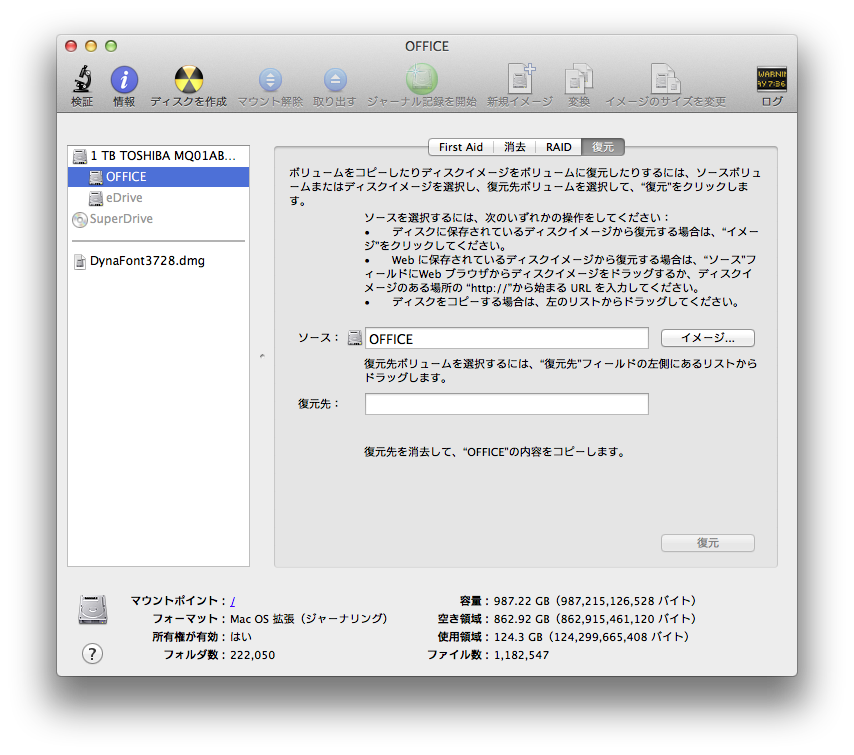This screenshot has height=755, width=854.
Task: Select SuperDrive in the sidebar
Action: (x=158, y=219)
